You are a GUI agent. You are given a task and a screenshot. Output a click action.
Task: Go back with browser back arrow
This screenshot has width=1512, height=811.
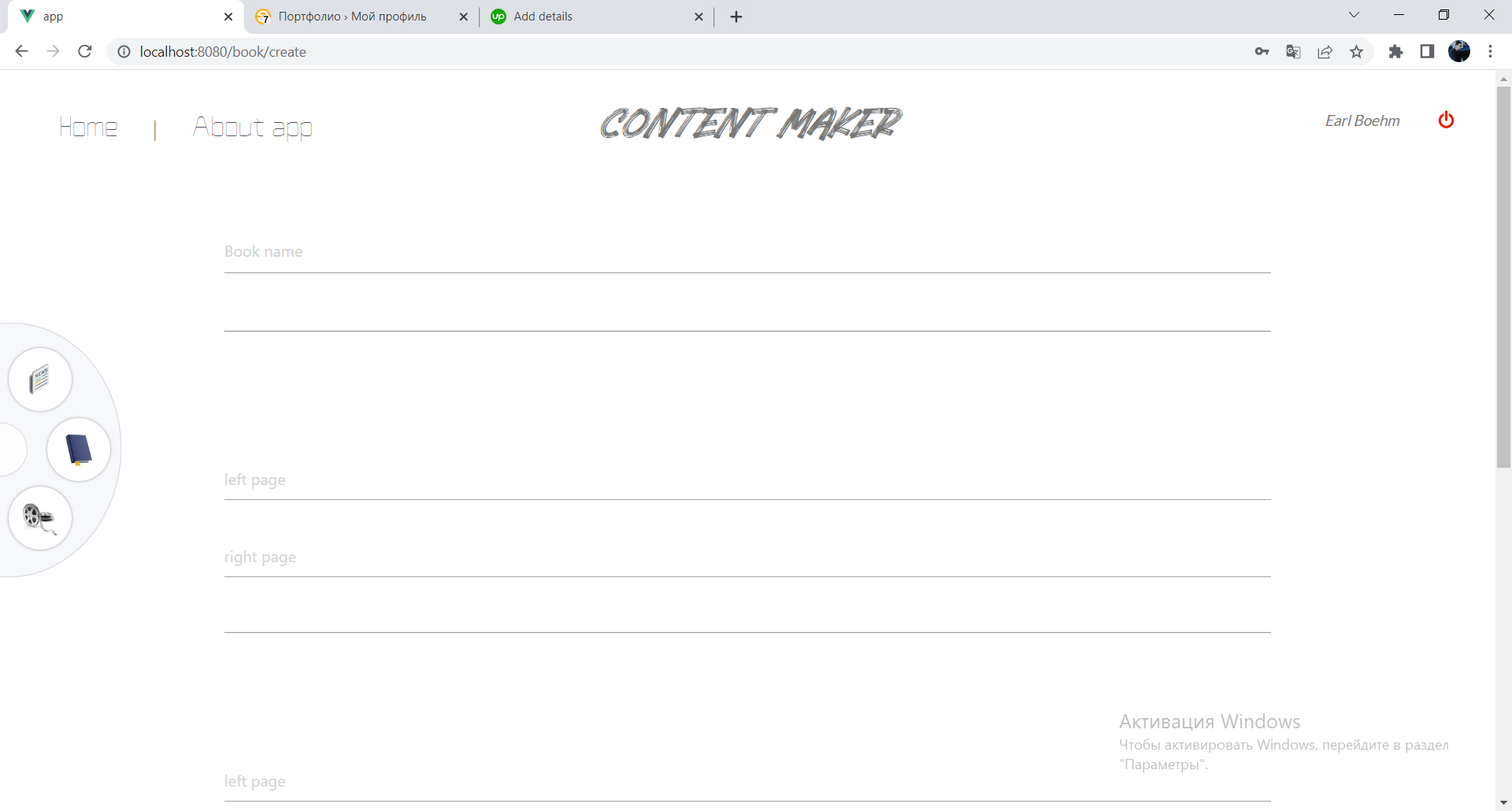[21, 51]
